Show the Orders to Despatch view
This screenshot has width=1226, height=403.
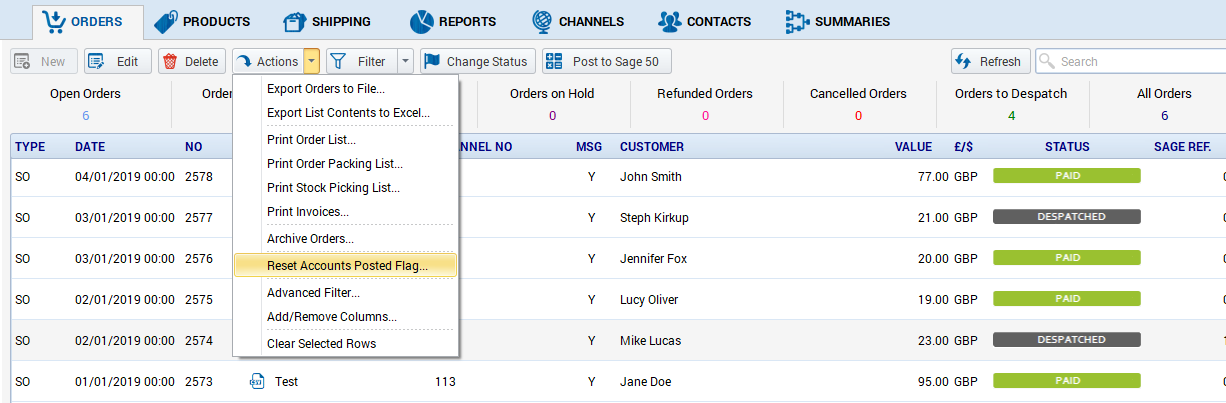click(x=1011, y=104)
